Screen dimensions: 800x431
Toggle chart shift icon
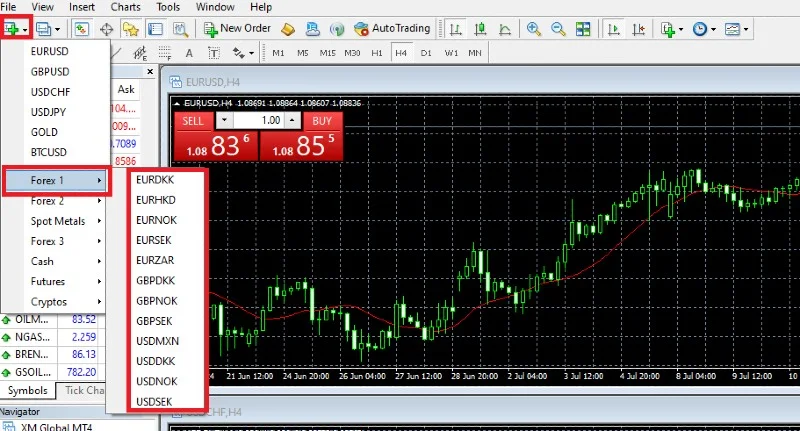tap(638, 29)
